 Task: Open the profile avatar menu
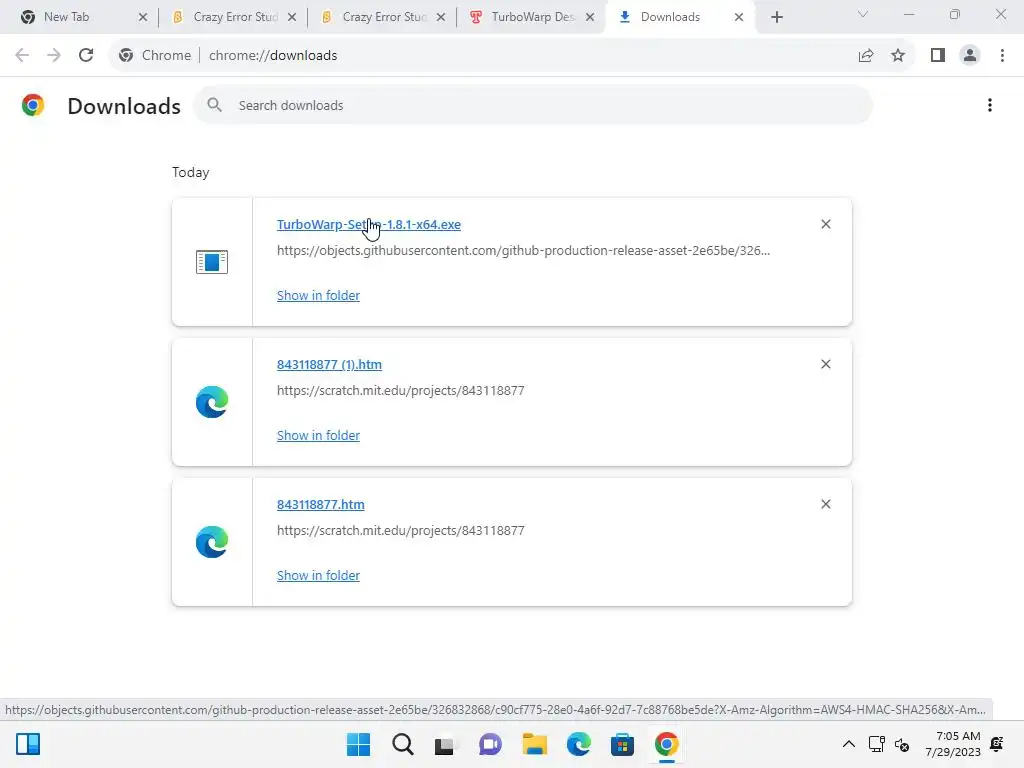(x=970, y=56)
